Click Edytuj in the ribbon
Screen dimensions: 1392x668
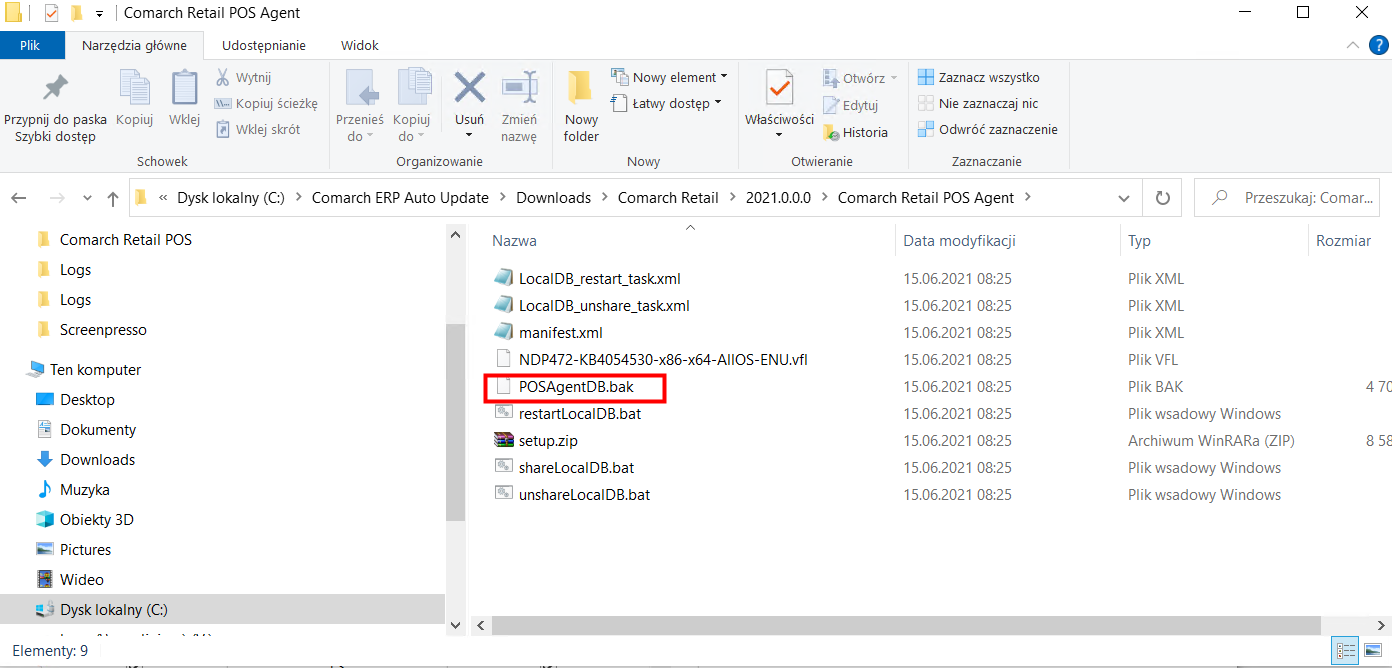[851, 105]
